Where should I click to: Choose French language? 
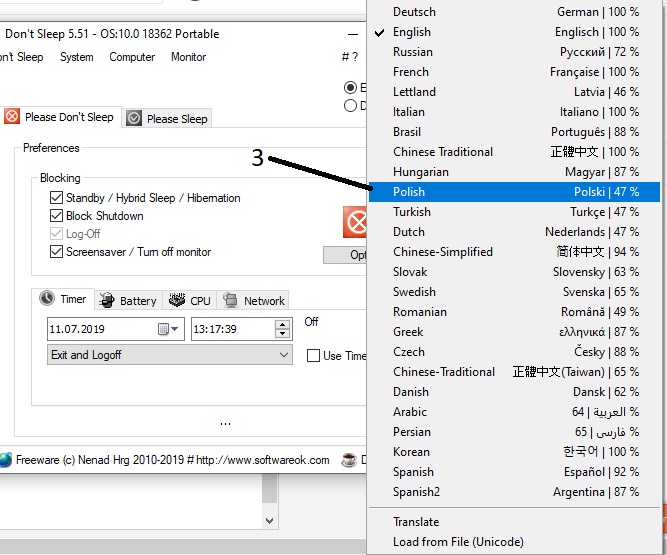pyautogui.click(x=514, y=72)
